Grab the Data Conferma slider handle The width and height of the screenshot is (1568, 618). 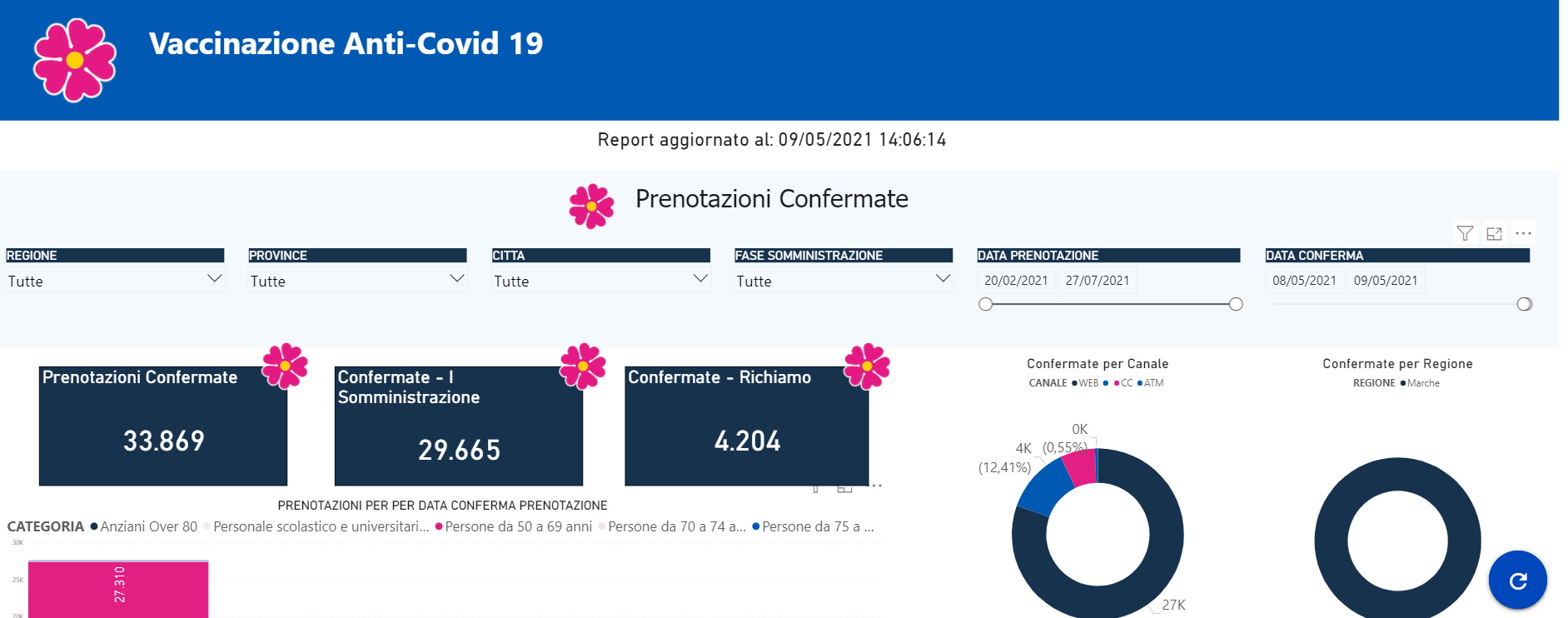point(1524,304)
